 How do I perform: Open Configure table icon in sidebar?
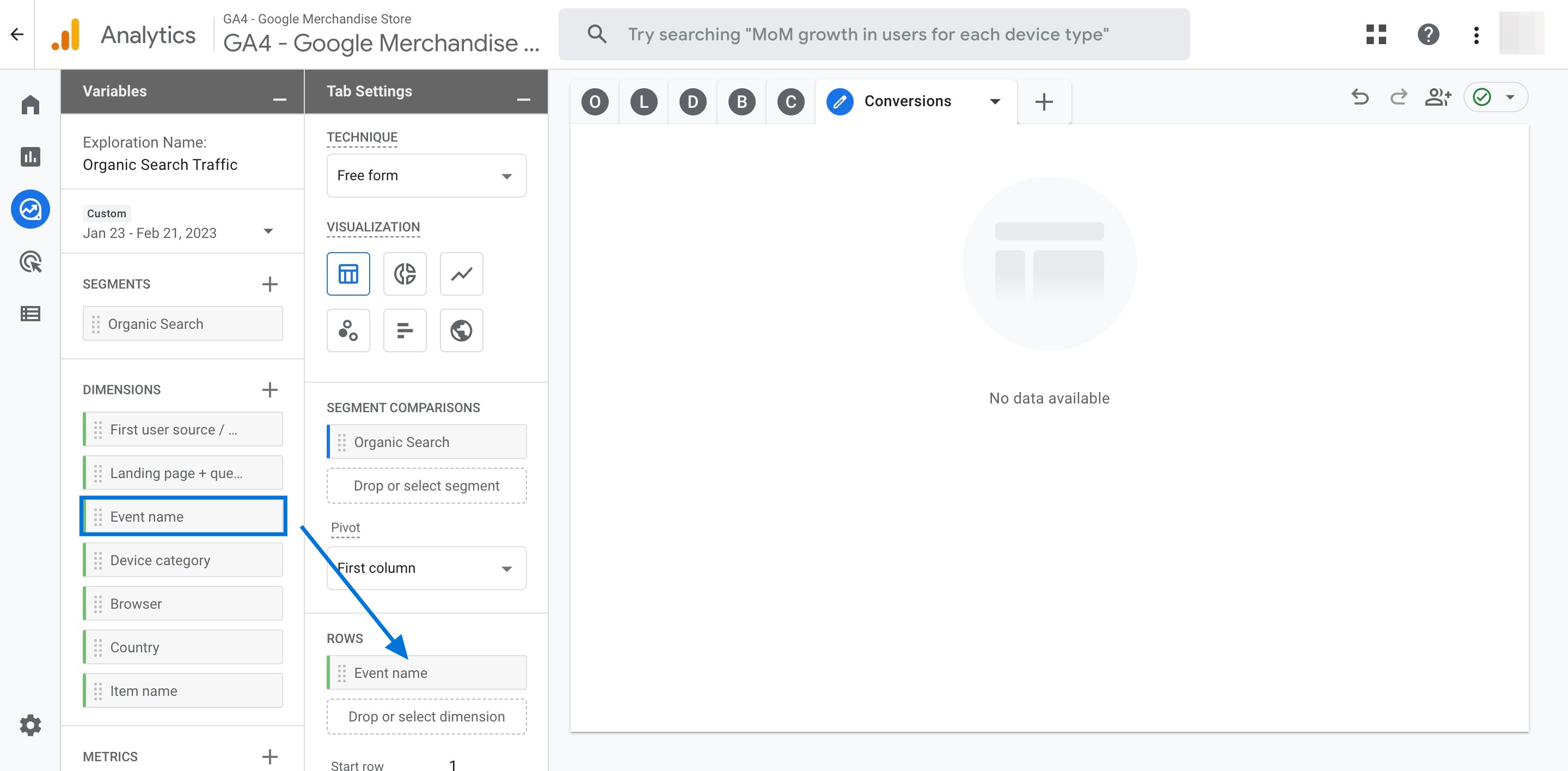[x=30, y=314]
